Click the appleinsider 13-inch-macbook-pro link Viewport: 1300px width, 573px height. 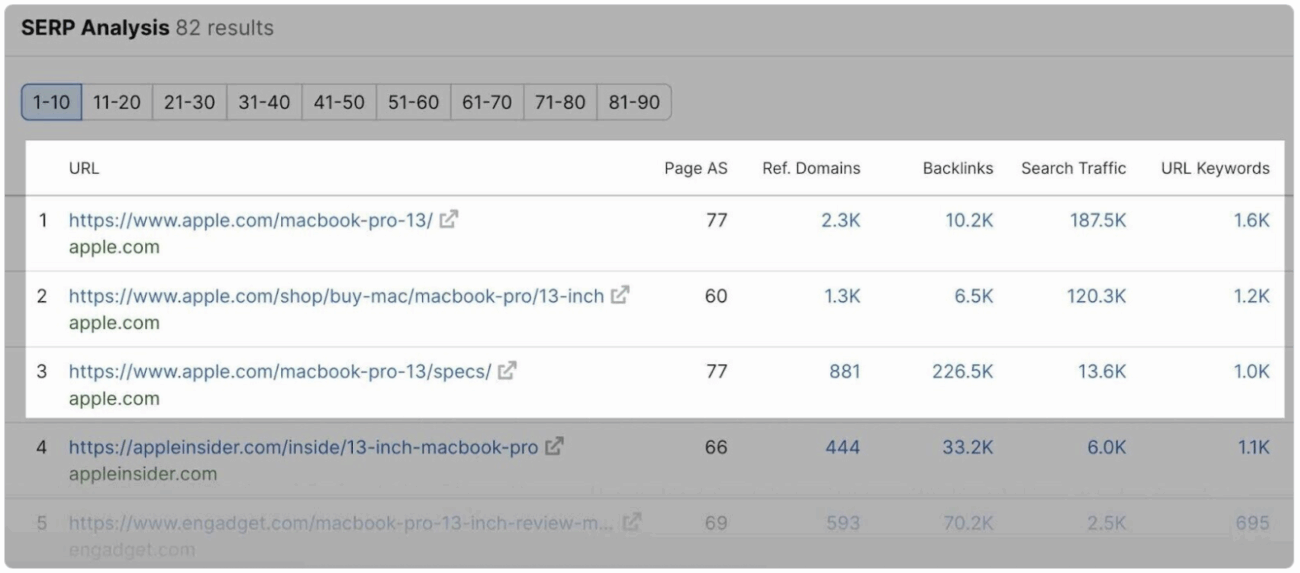[x=303, y=447]
